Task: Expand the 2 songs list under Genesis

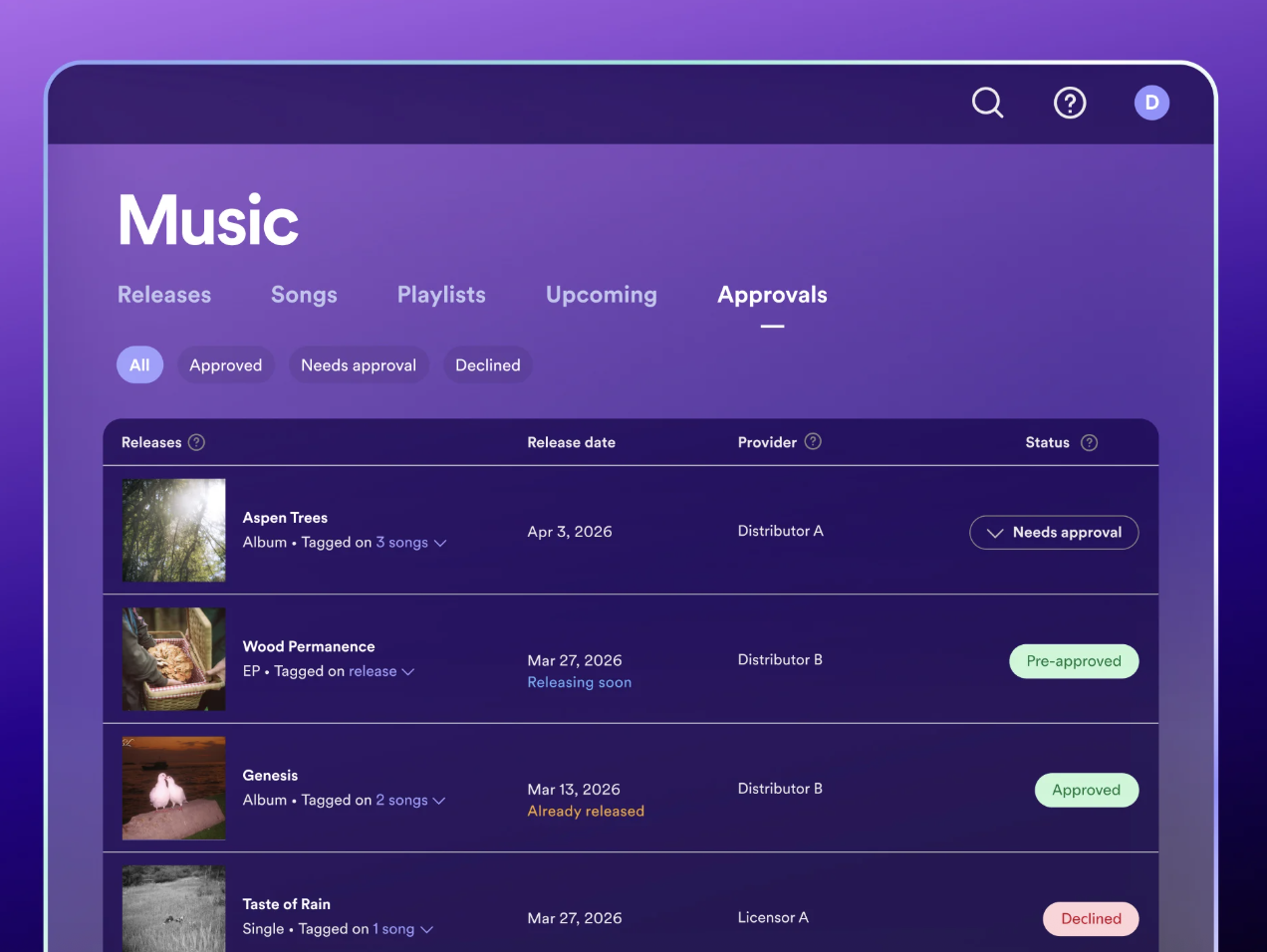Action: point(410,801)
